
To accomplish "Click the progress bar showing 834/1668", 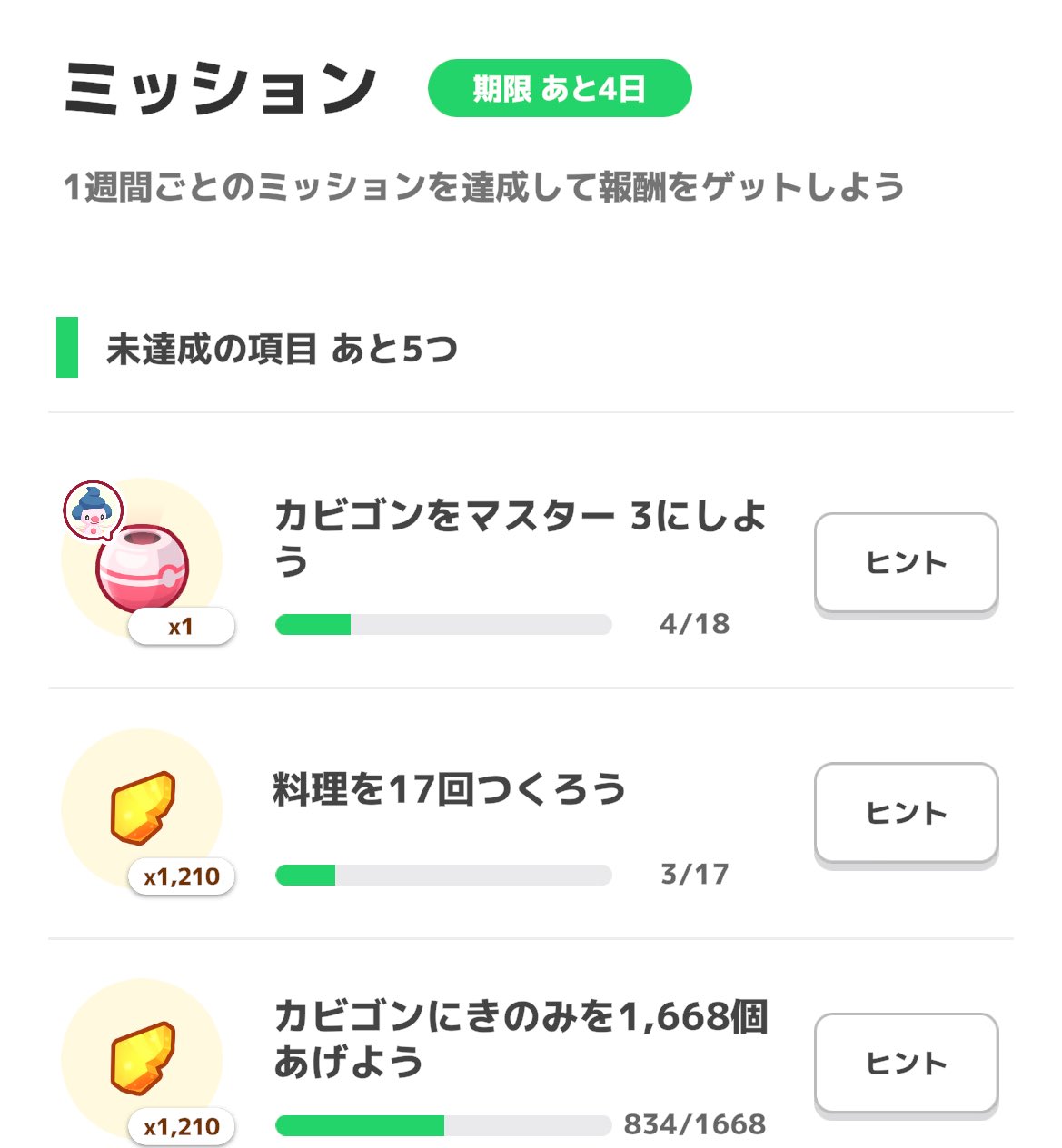I will (x=443, y=1125).
